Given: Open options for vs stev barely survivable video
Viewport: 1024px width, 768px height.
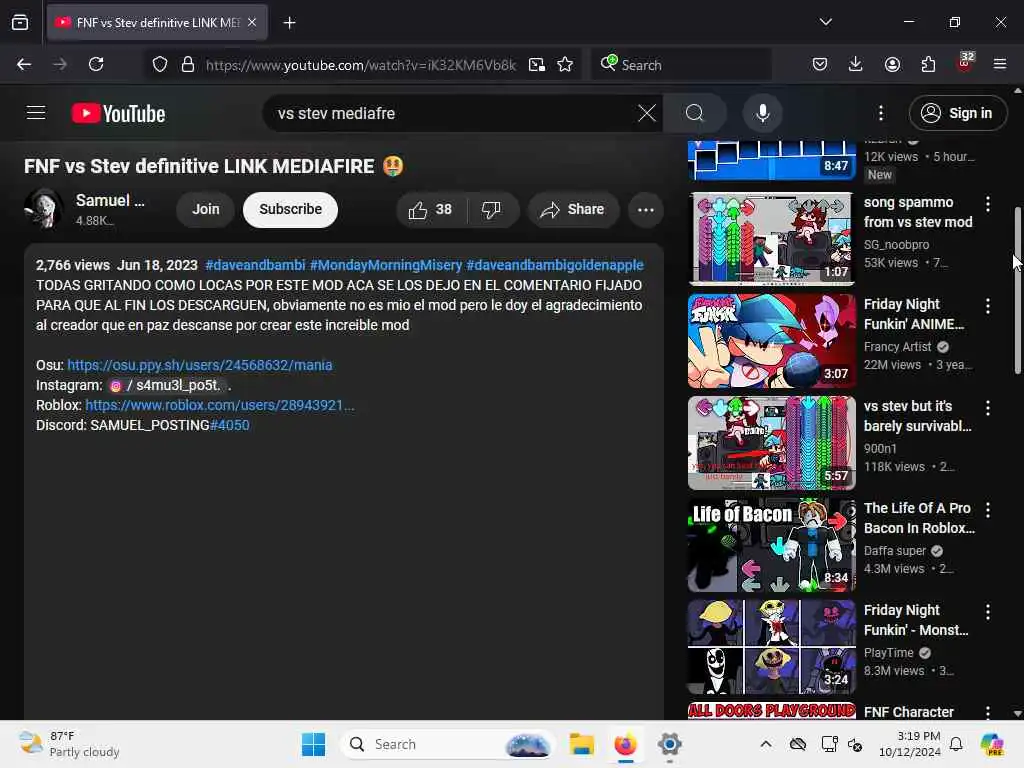Looking at the screenshot, I should (x=987, y=408).
